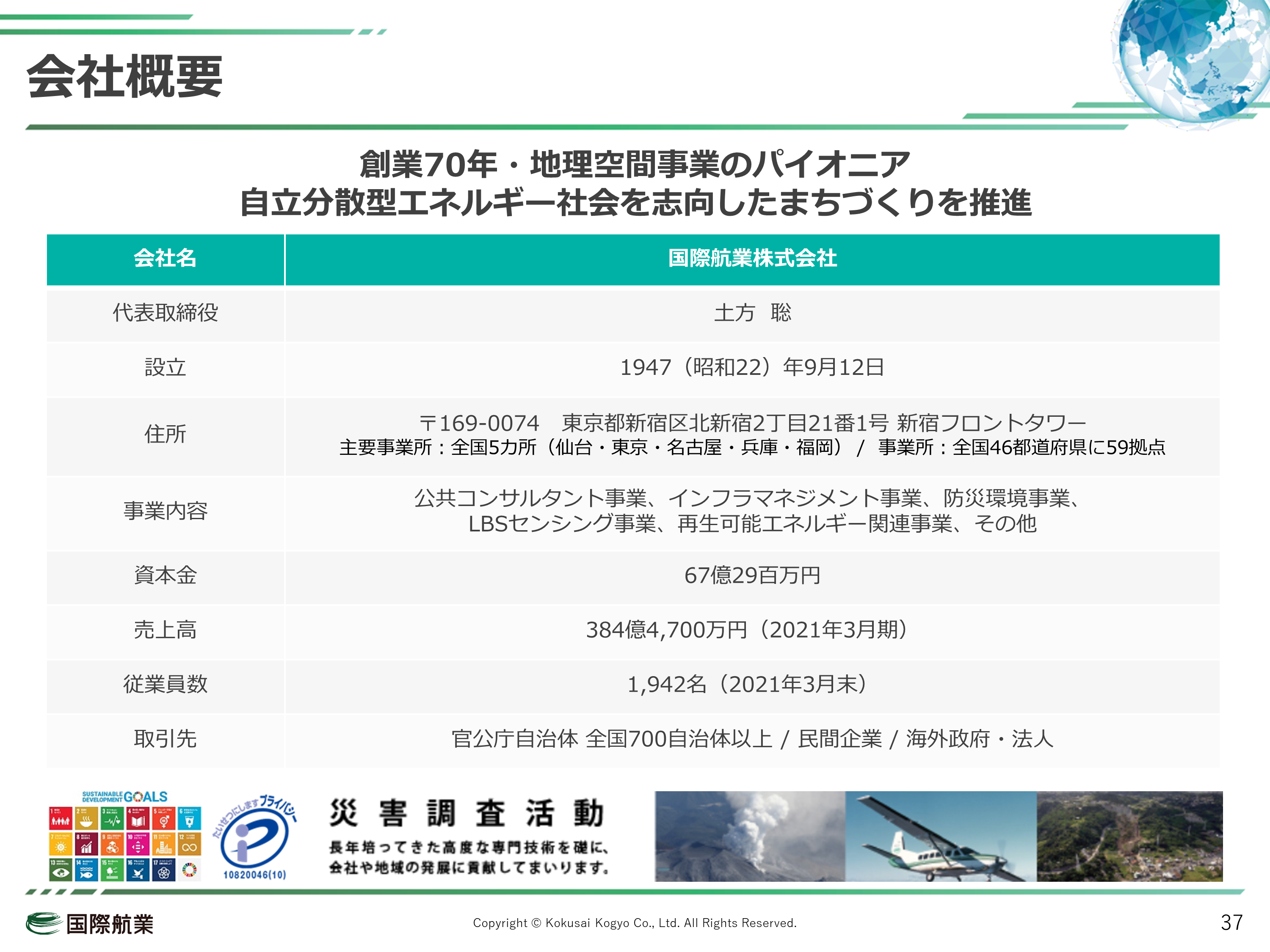Click the slide title 会社概要

(124, 77)
